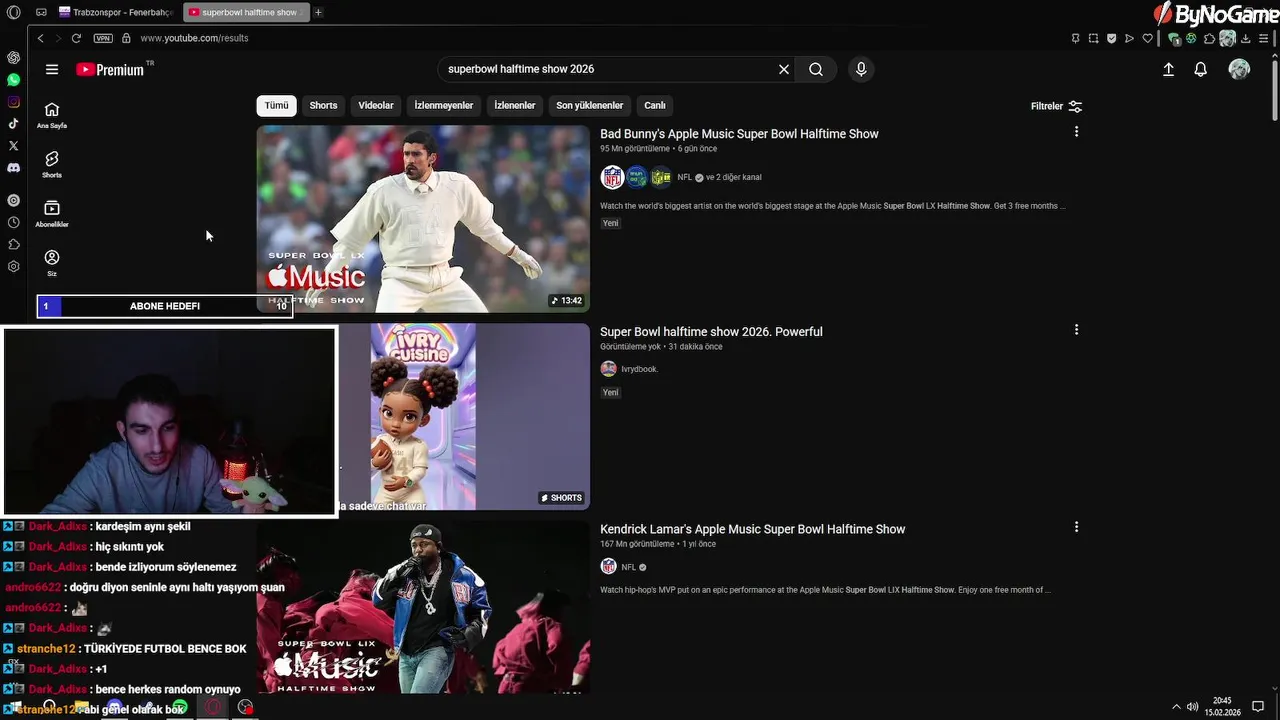
Task: Open the player icon in Opera sidebar
Action: (x=13, y=200)
